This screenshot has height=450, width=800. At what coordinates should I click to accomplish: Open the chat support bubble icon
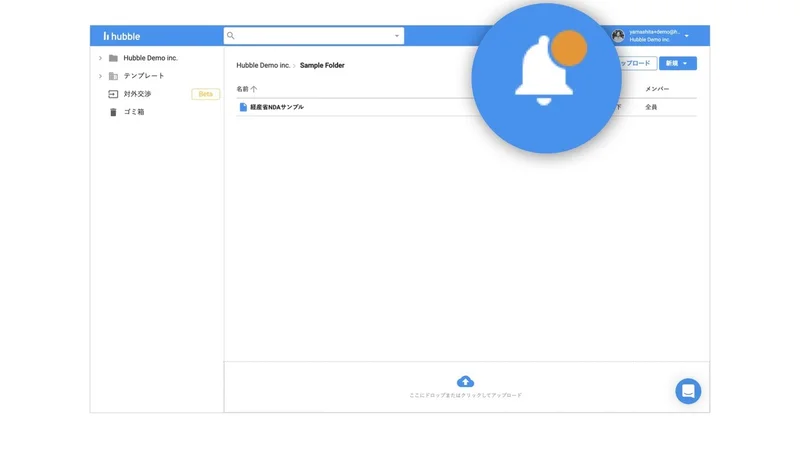pyautogui.click(x=688, y=391)
